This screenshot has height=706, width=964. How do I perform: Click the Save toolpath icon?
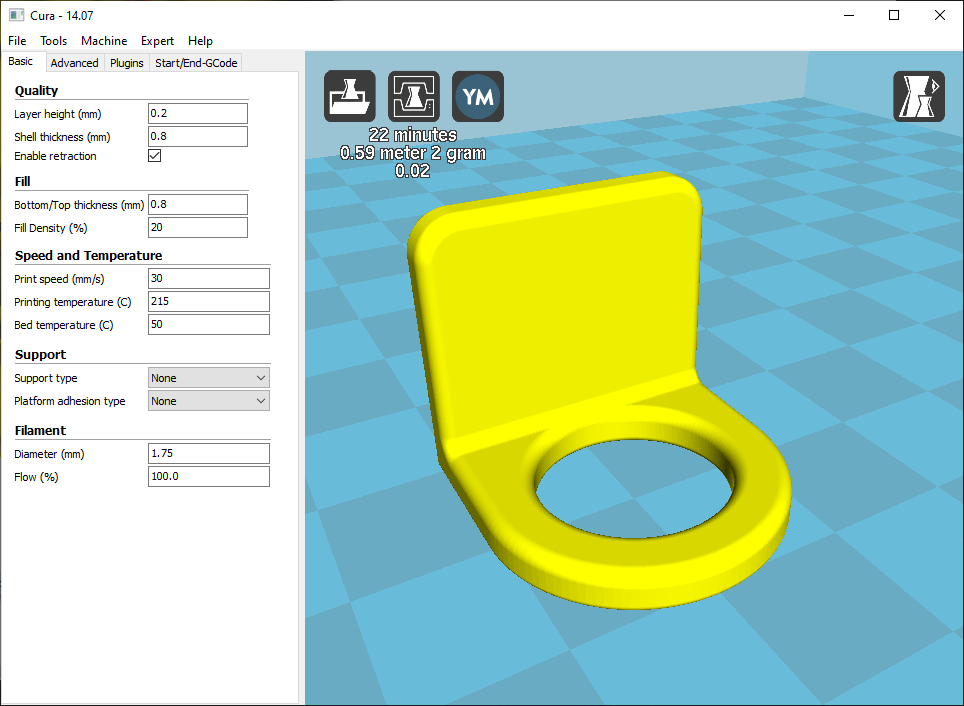[x=413, y=96]
